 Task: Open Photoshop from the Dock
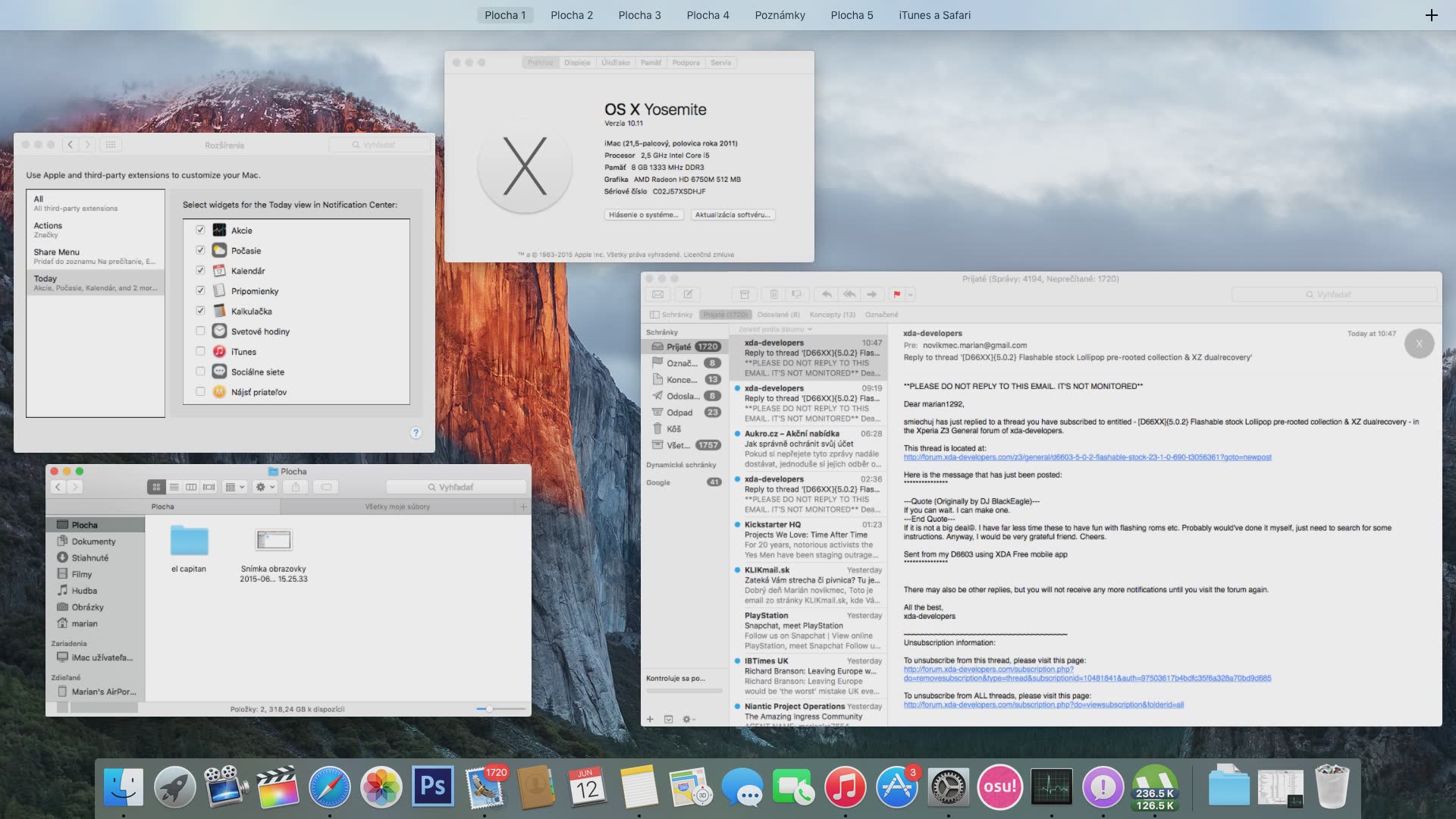click(432, 786)
